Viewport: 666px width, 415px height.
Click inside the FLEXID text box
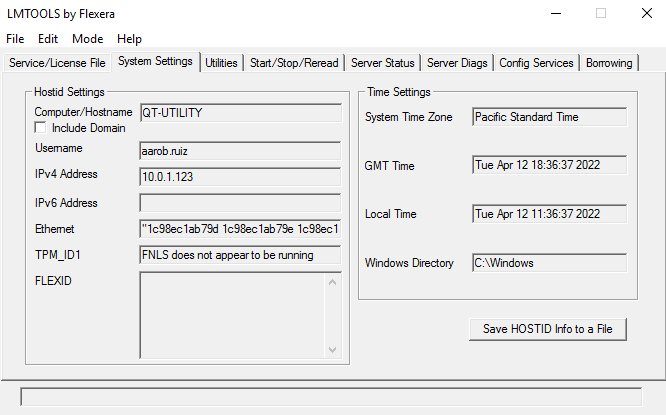coord(233,315)
